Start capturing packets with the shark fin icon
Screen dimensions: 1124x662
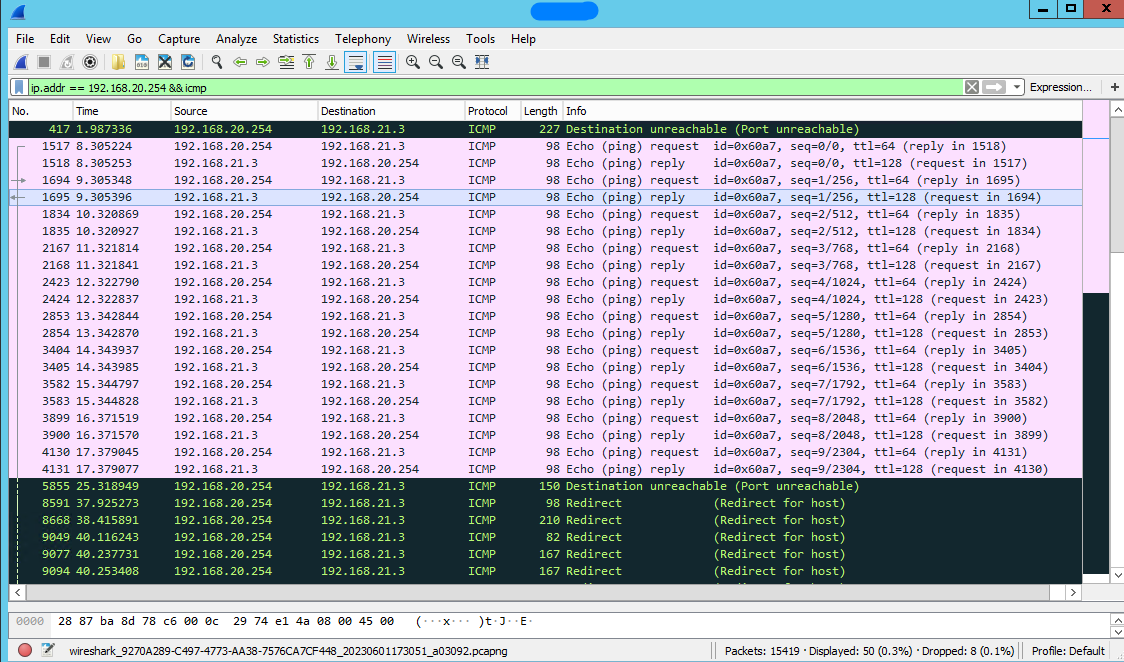click(22, 62)
